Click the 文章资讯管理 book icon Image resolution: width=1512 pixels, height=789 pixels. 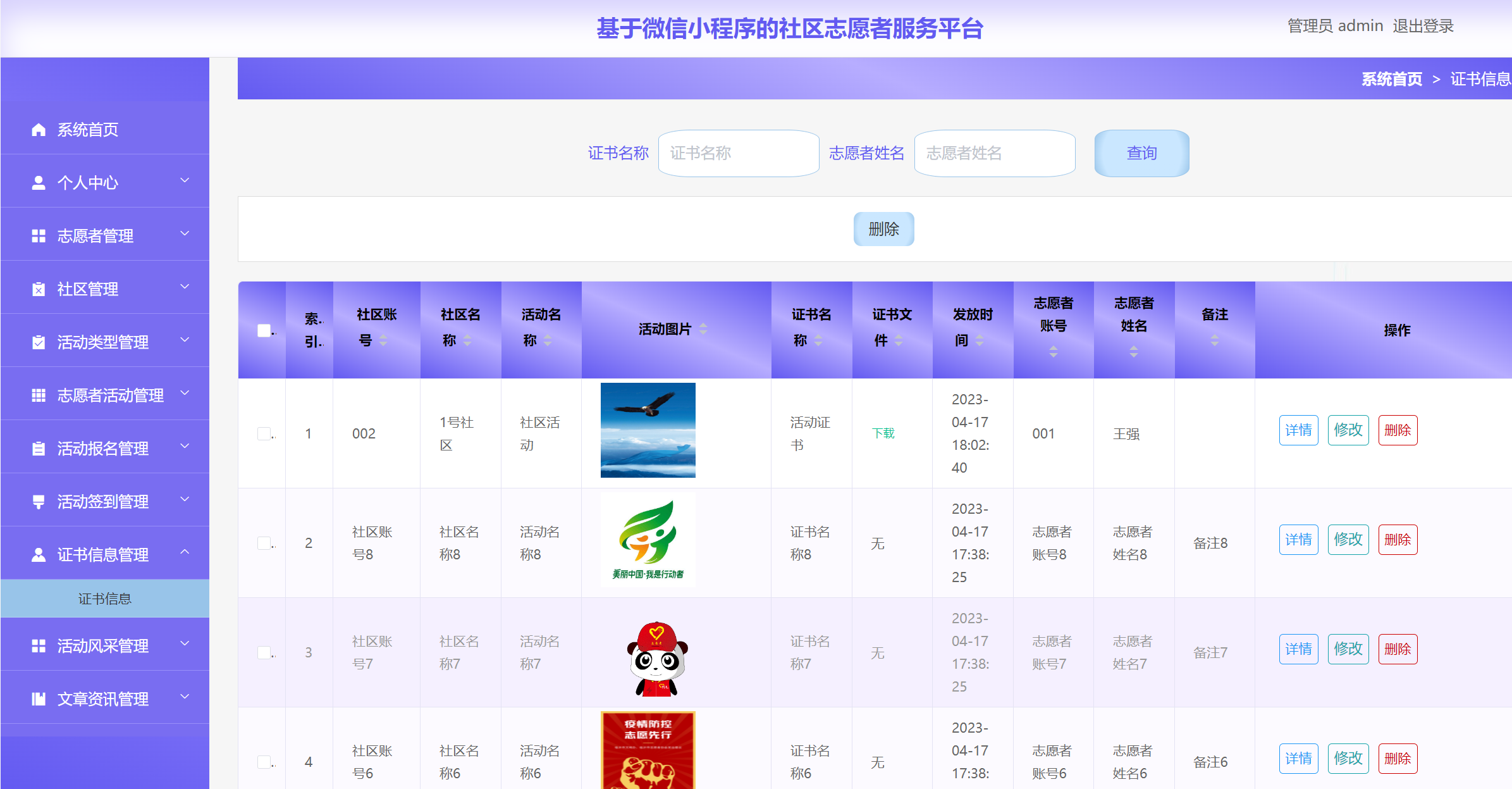38,699
